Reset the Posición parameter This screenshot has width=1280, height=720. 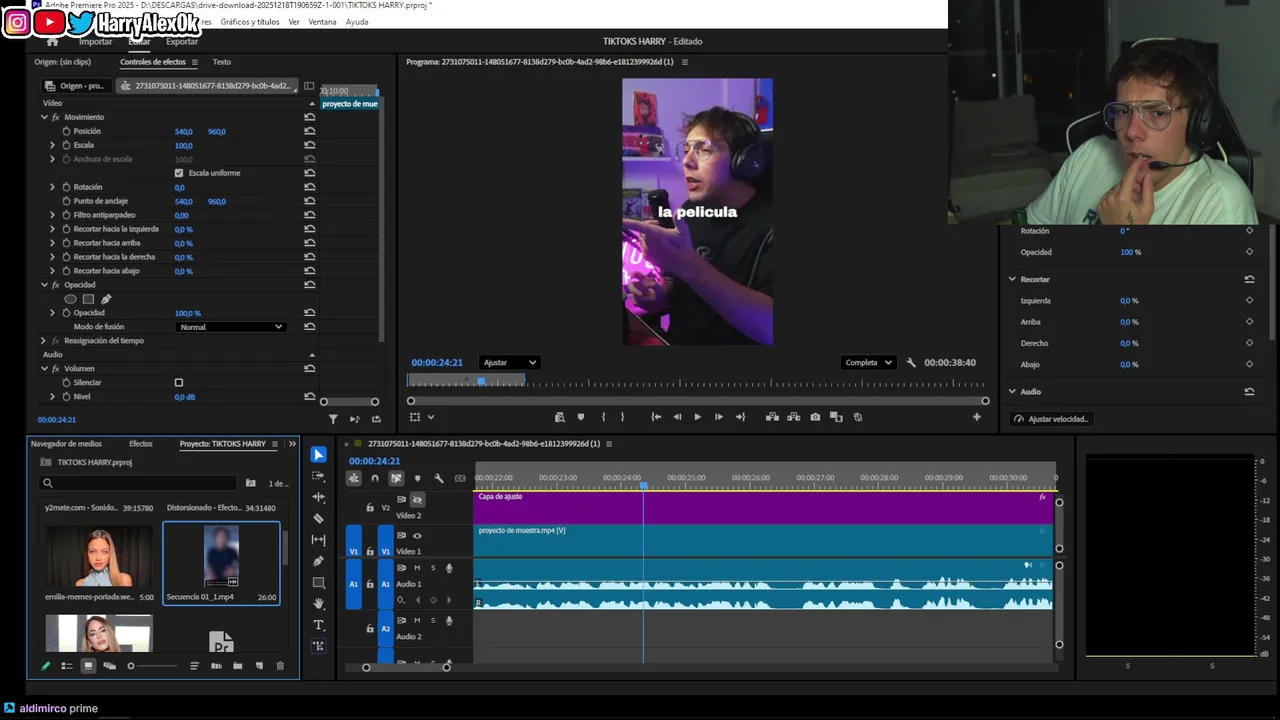310,131
